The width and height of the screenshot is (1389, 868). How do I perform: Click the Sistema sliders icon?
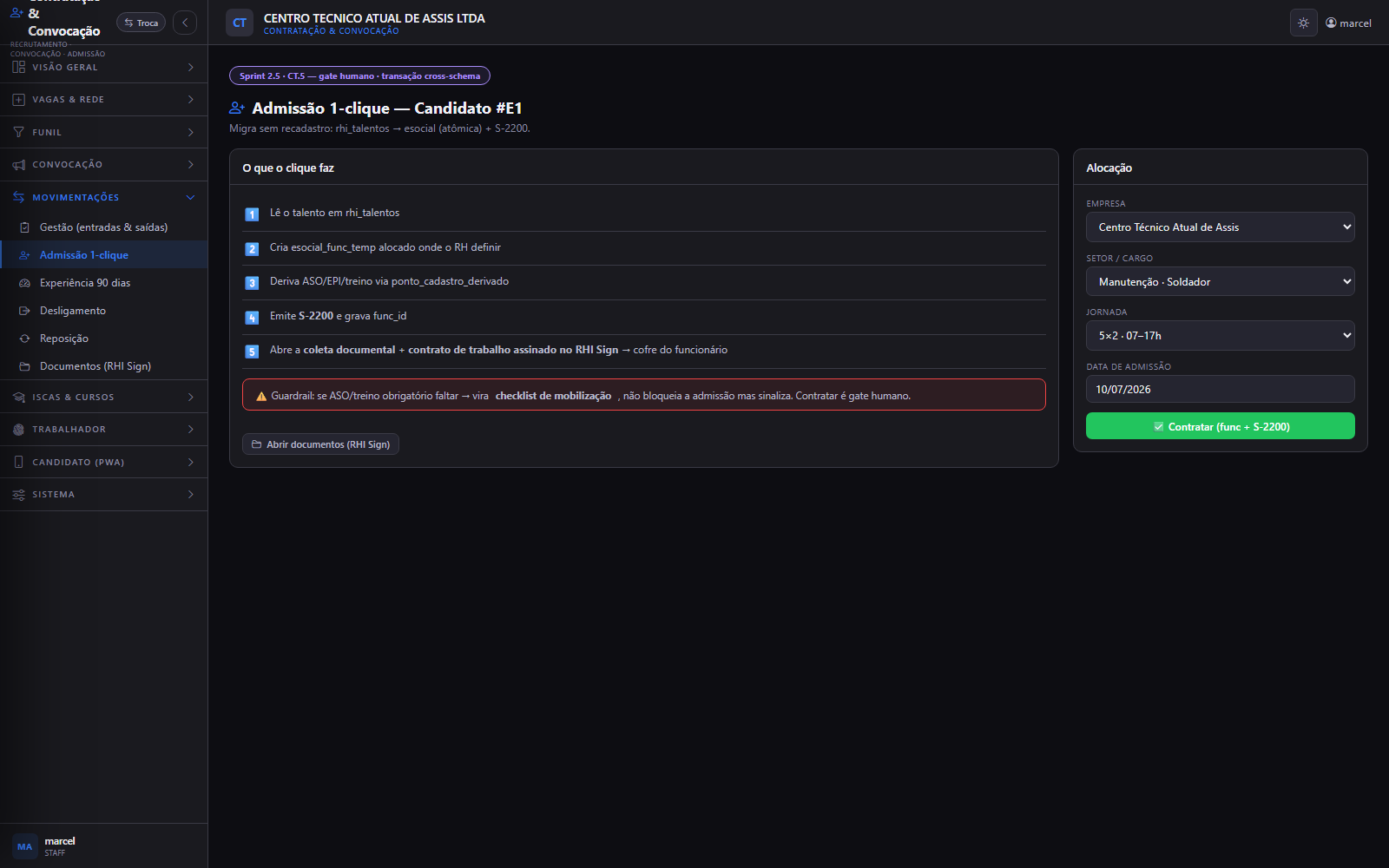tap(18, 495)
